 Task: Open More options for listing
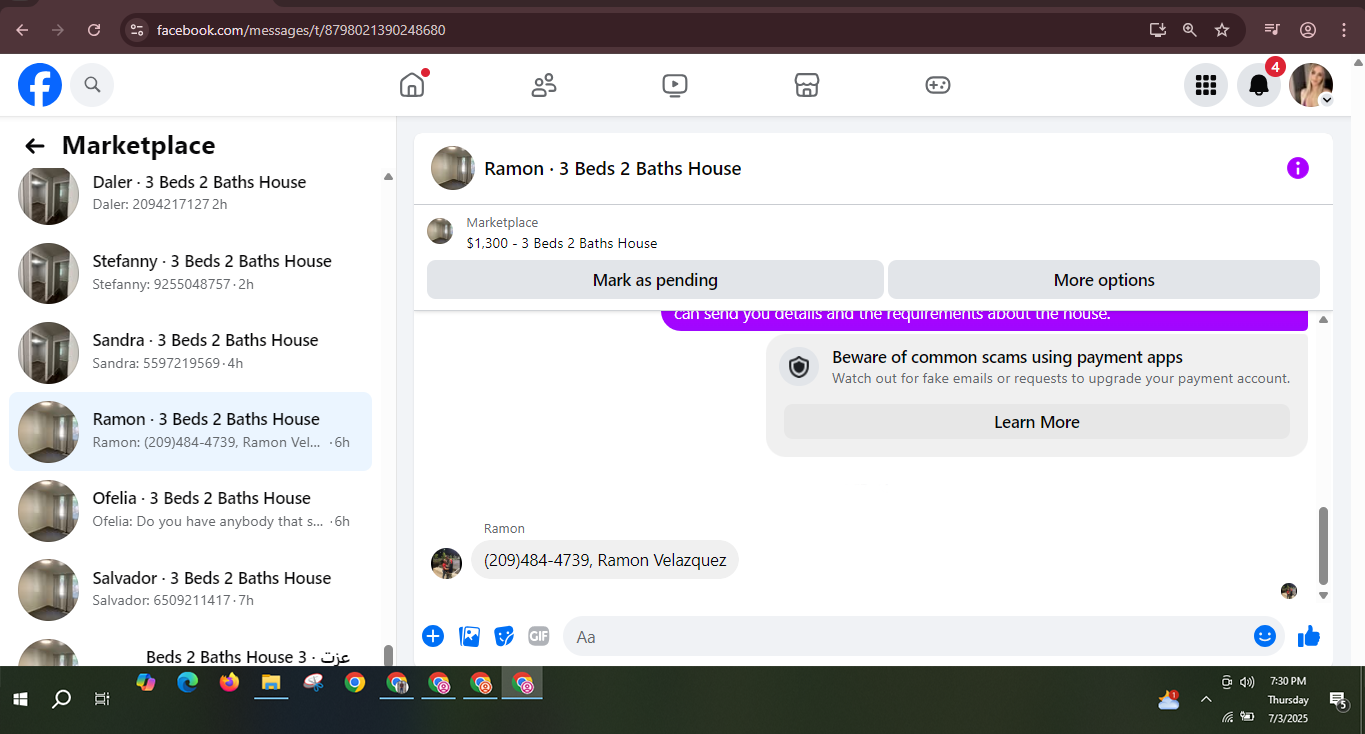point(1104,280)
